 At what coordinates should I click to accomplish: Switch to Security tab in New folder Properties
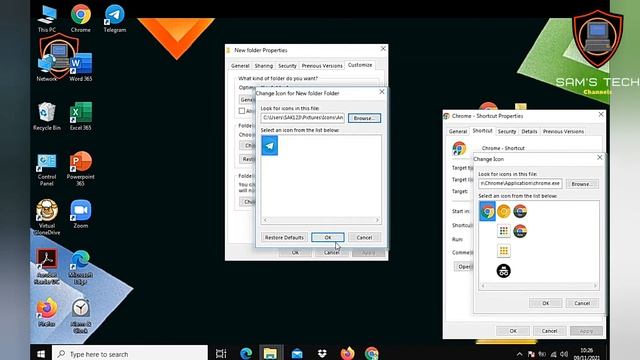click(287, 66)
